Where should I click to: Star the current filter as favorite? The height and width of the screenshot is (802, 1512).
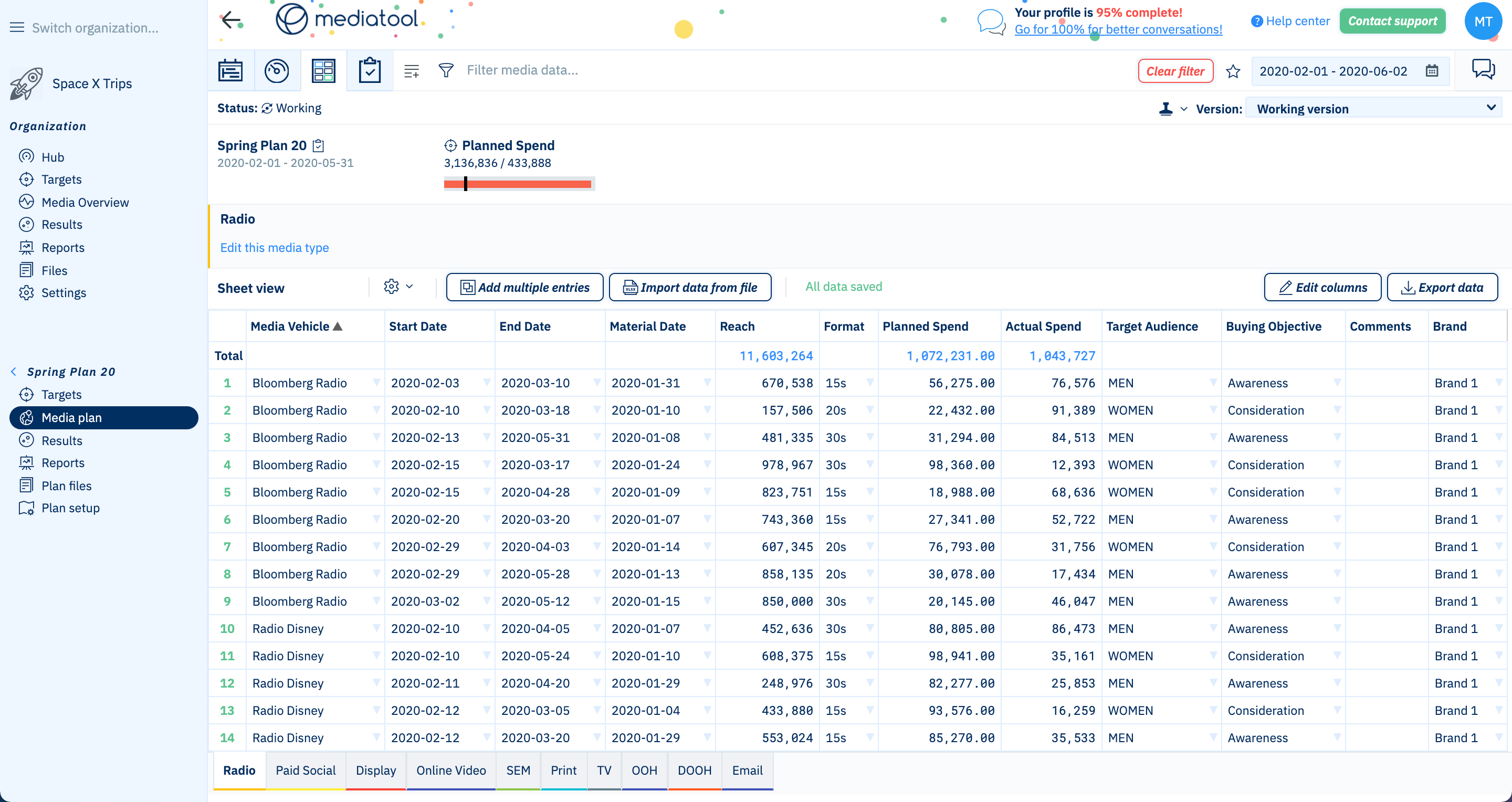1233,71
